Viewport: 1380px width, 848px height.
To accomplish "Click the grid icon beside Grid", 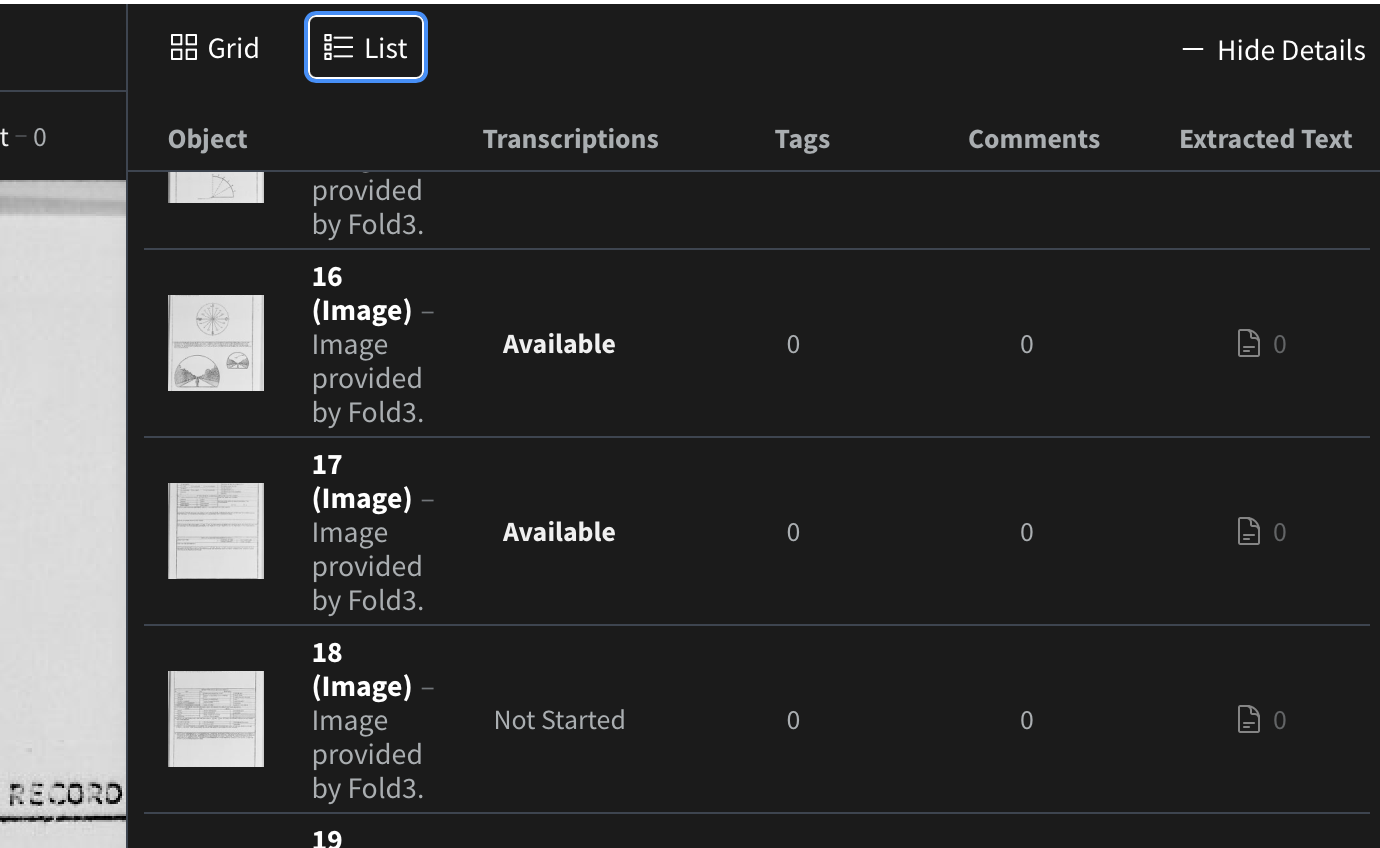I will (x=184, y=48).
